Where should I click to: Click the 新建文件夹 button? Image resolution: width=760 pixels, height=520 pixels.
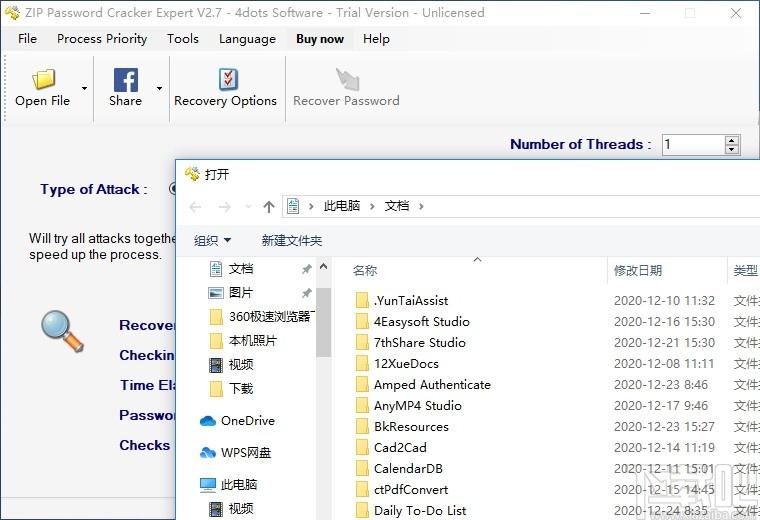click(x=292, y=240)
